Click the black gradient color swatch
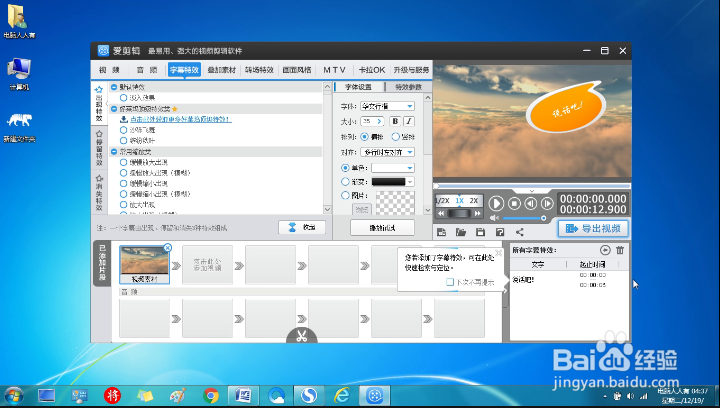Viewport: 720px width, 408px height. click(388, 182)
